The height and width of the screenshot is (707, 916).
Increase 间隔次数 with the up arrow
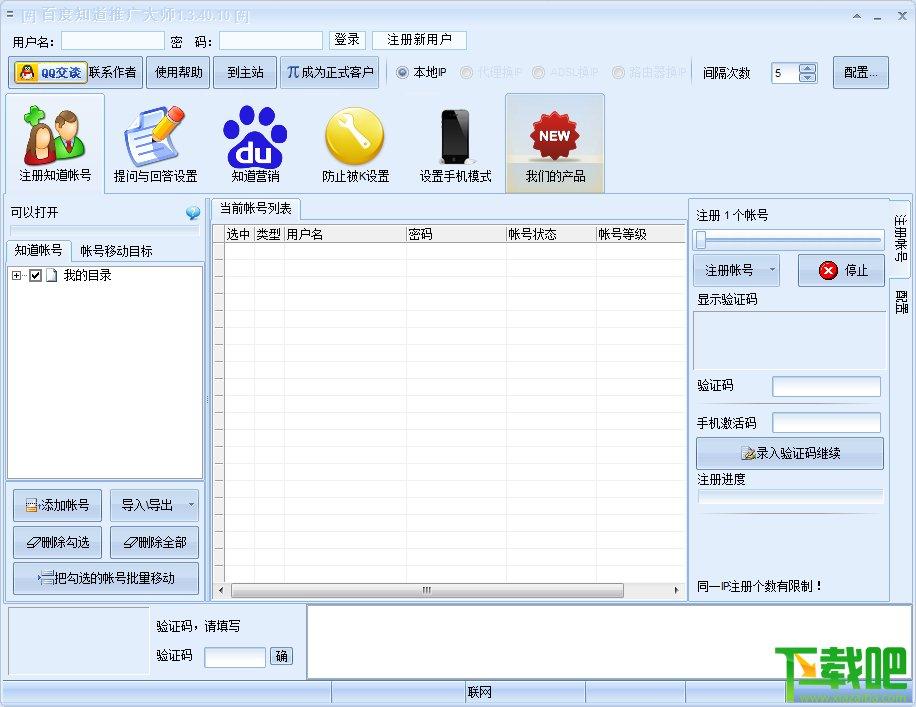point(807,68)
